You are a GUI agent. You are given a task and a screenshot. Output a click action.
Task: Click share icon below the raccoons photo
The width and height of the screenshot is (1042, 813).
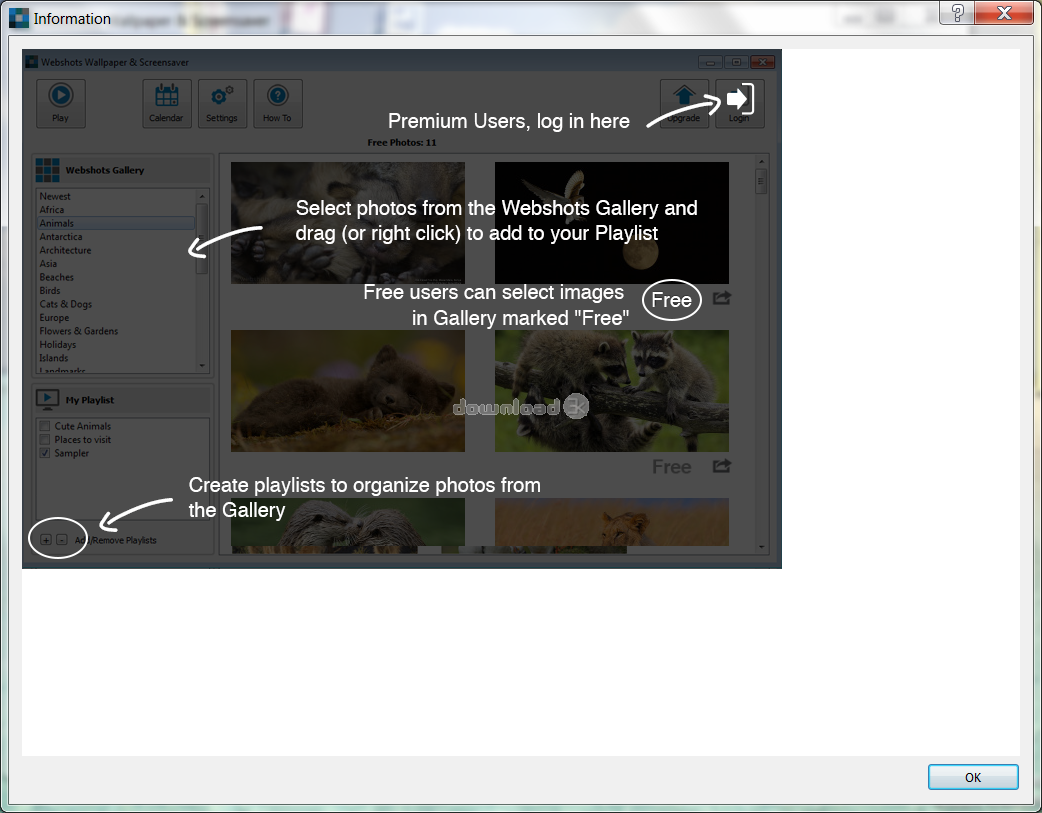[x=722, y=466]
